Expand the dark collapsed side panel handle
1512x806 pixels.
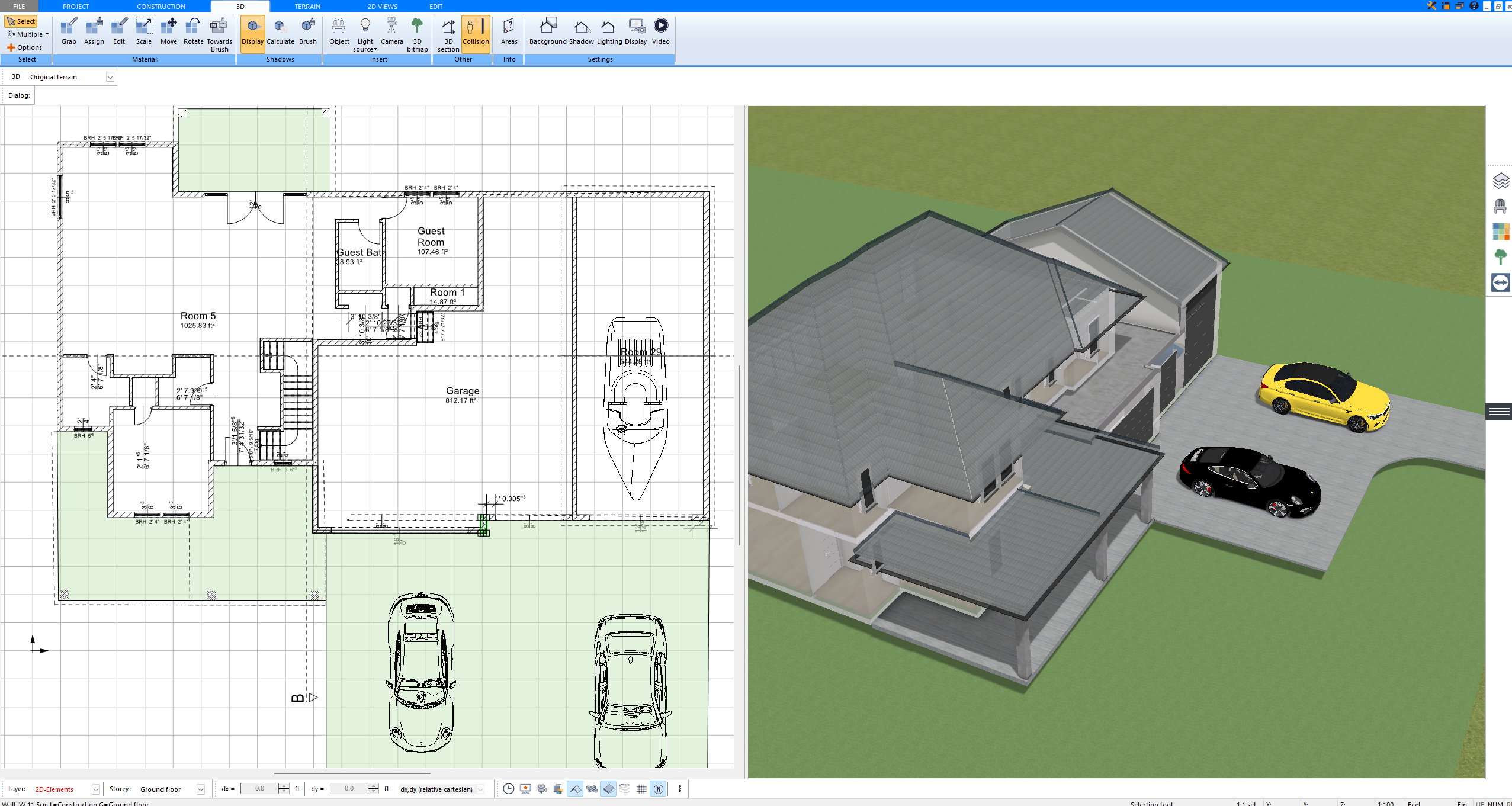(x=1499, y=411)
